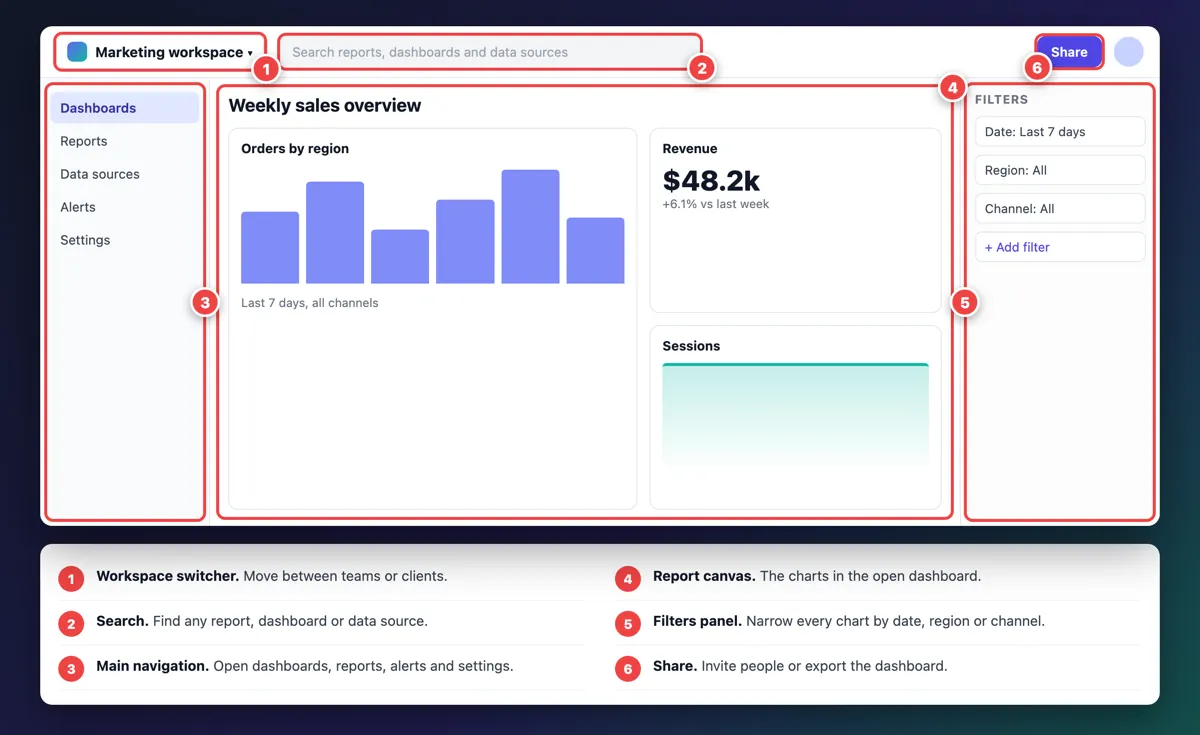1200x735 pixels.
Task: Open the Region: All filter
Action: point(1059,170)
